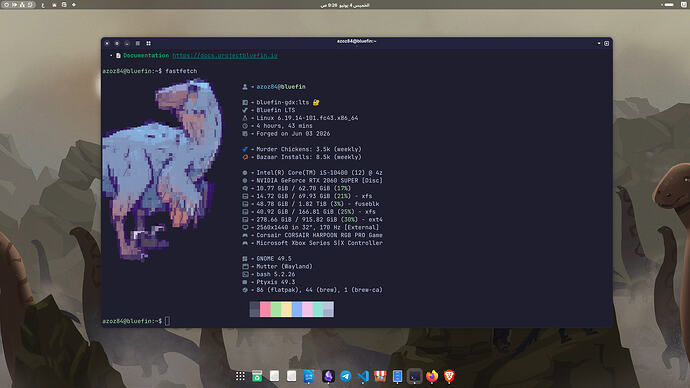Viewport: 690px width, 388px height.
Task: Click the teal palette swatch
Action: (x=318, y=309)
